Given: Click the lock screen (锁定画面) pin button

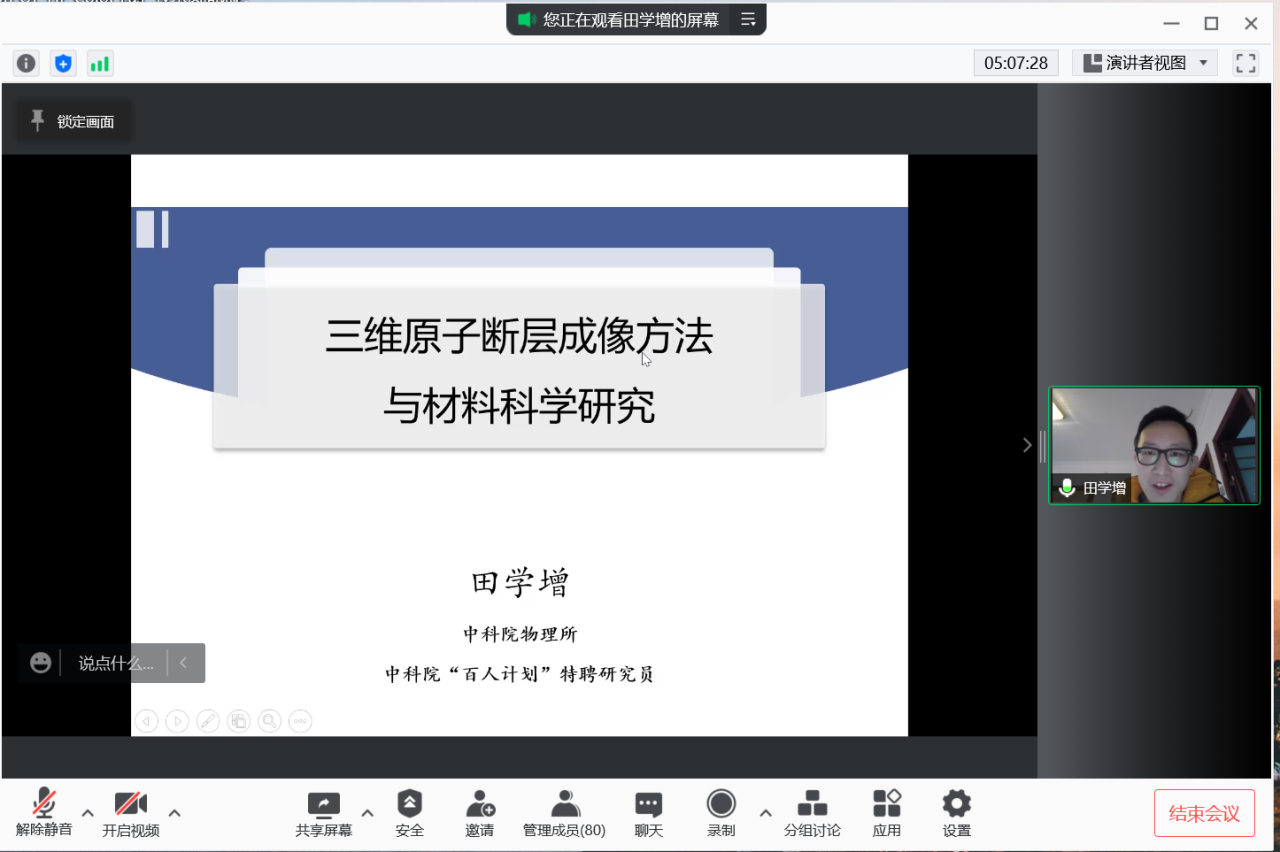Looking at the screenshot, I should tap(73, 122).
